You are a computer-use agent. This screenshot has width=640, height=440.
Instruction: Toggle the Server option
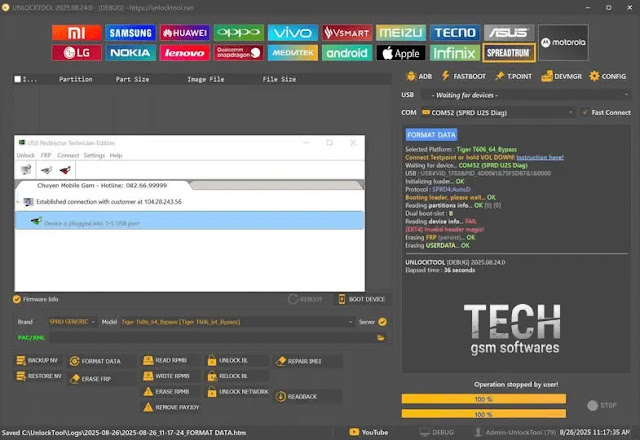[382, 322]
